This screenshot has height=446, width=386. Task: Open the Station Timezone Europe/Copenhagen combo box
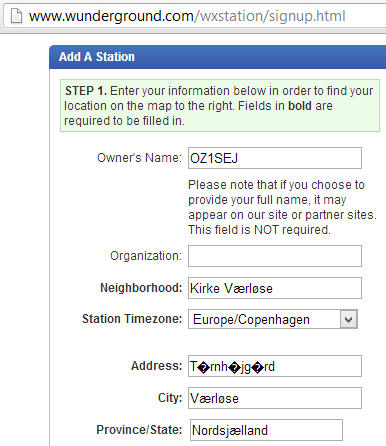[273, 319]
